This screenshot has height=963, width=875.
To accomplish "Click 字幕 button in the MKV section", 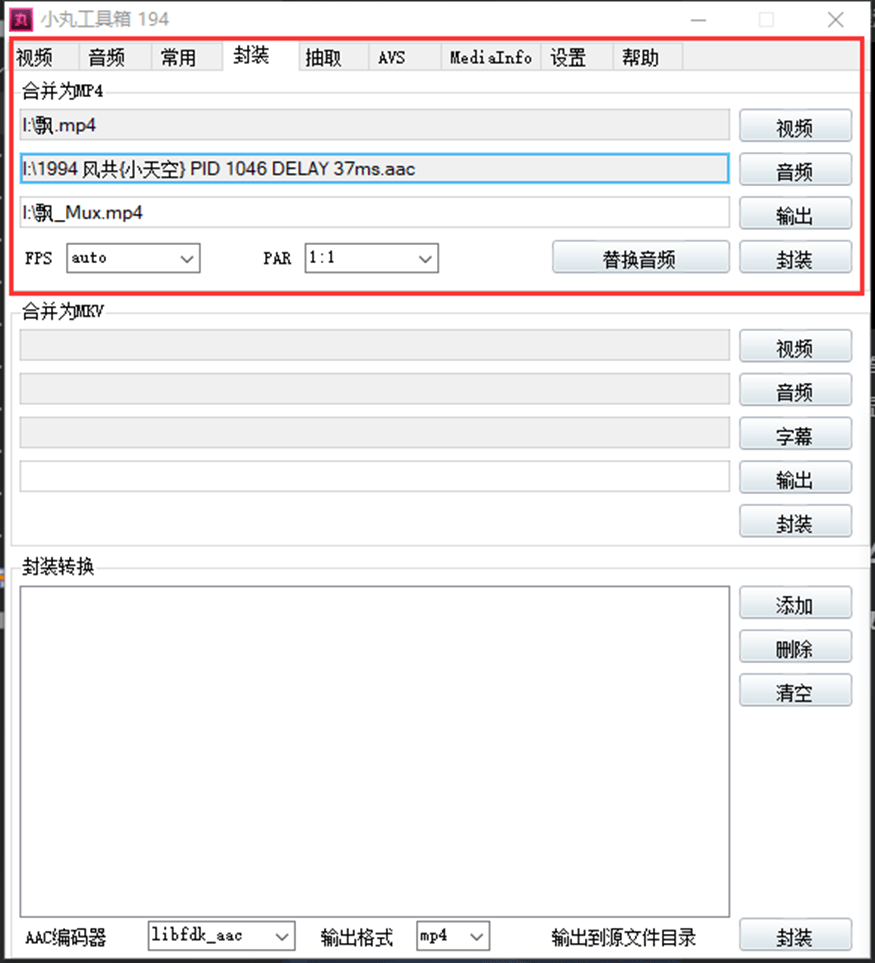I will coord(795,435).
